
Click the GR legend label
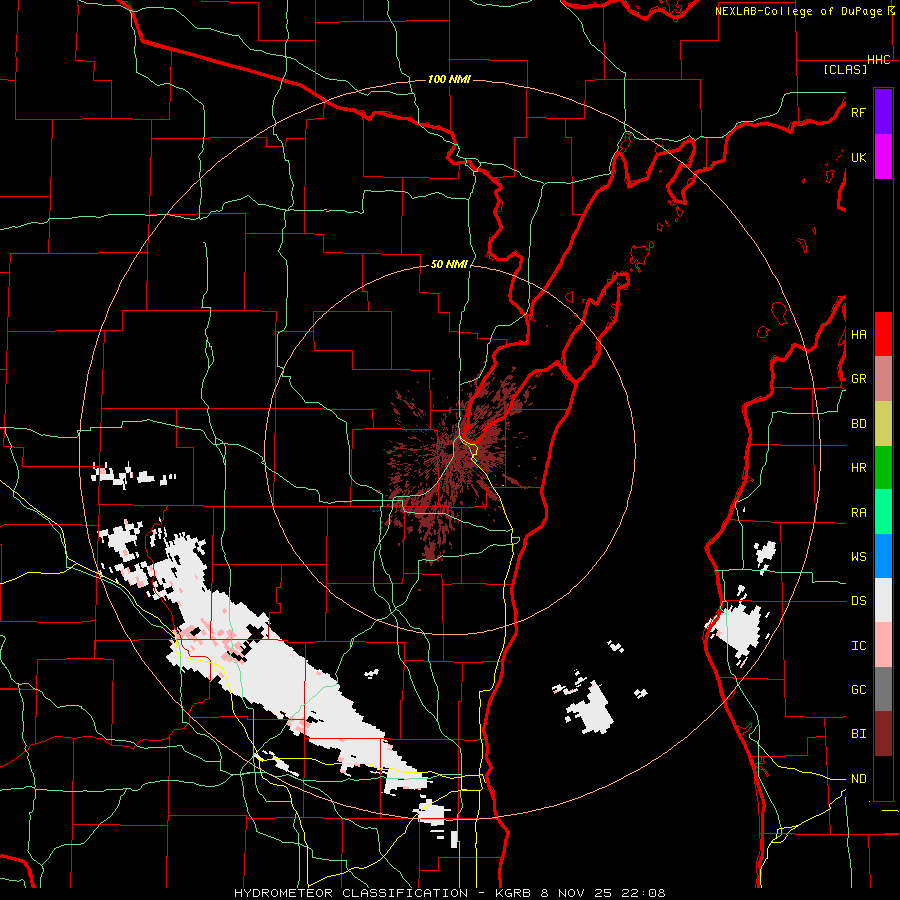(858, 379)
